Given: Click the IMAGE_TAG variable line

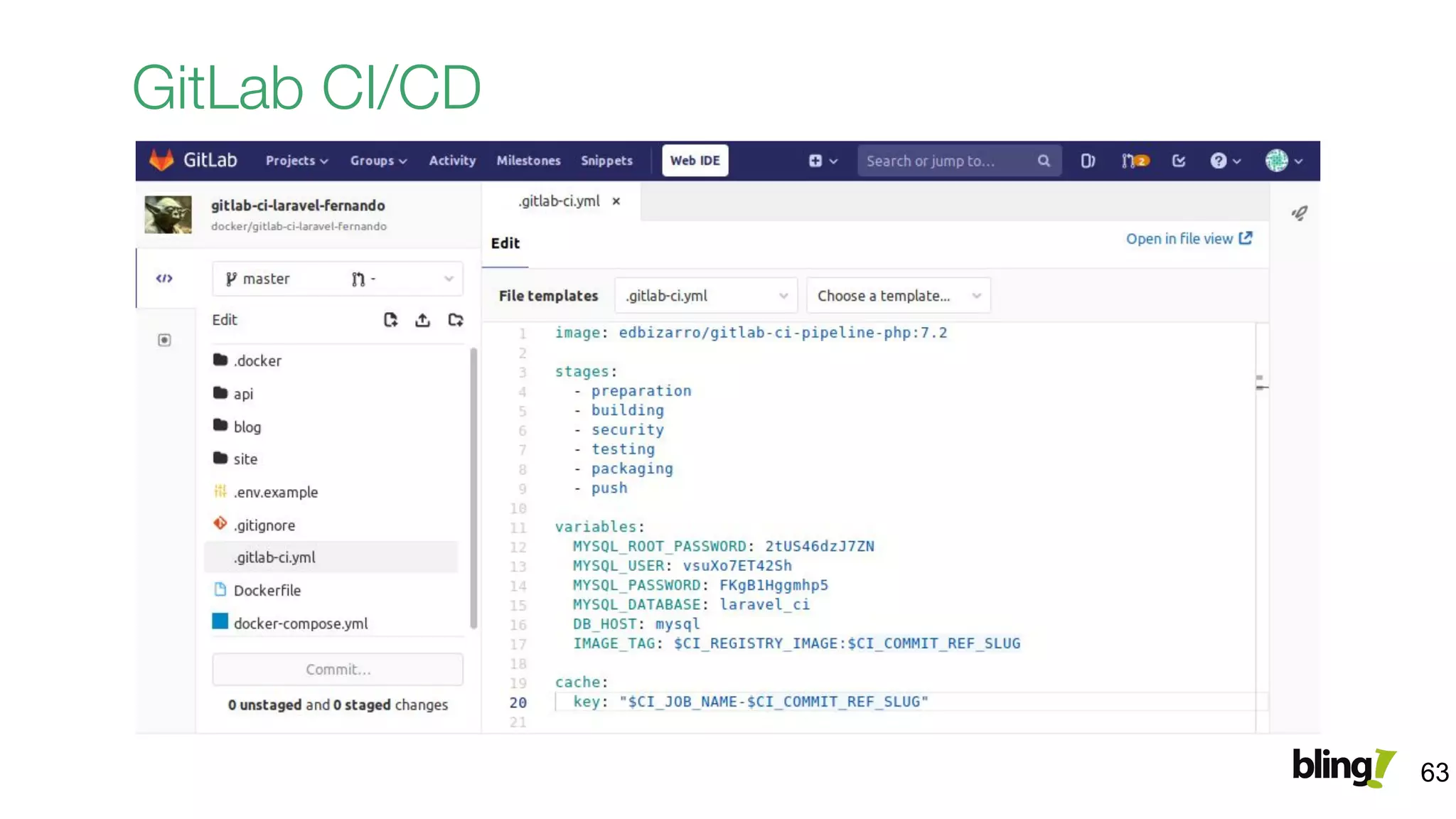Looking at the screenshot, I should (x=796, y=643).
